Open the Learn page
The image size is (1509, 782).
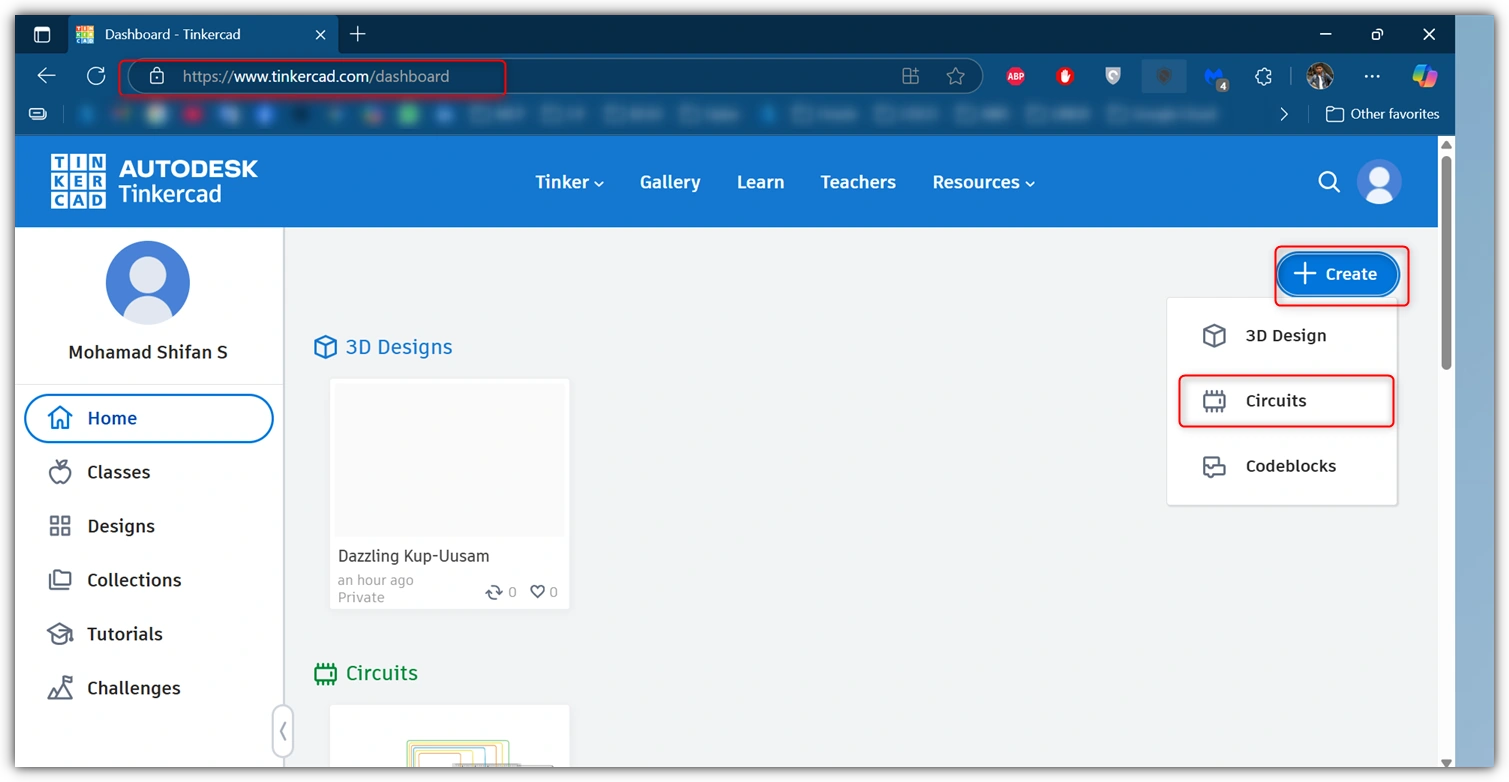(x=760, y=182)
